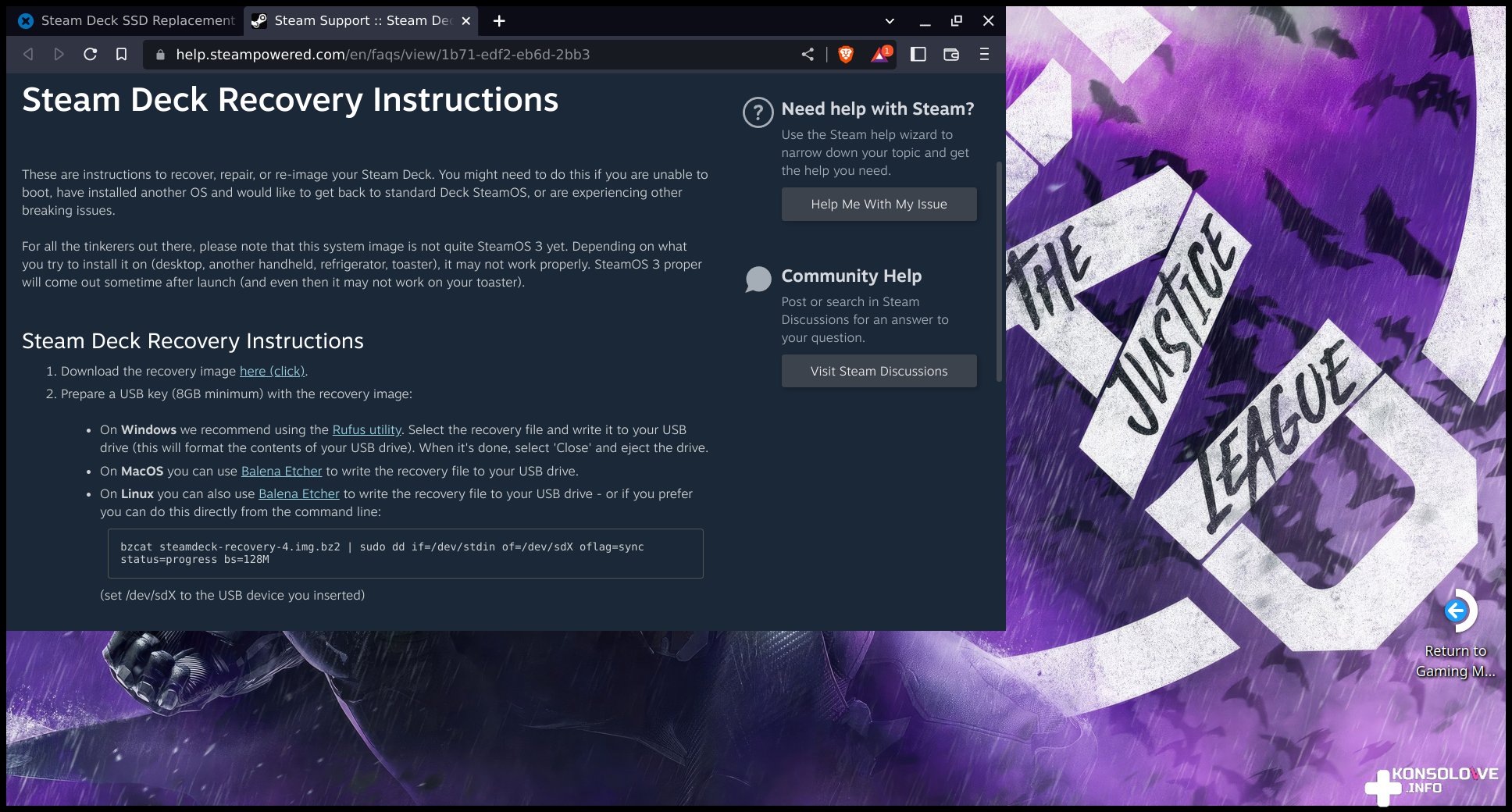Image resolution: width=1512 pixels, height=812 pixels.
Task: Bookmark this page with bookmark icon
Action: pos(121,54)
